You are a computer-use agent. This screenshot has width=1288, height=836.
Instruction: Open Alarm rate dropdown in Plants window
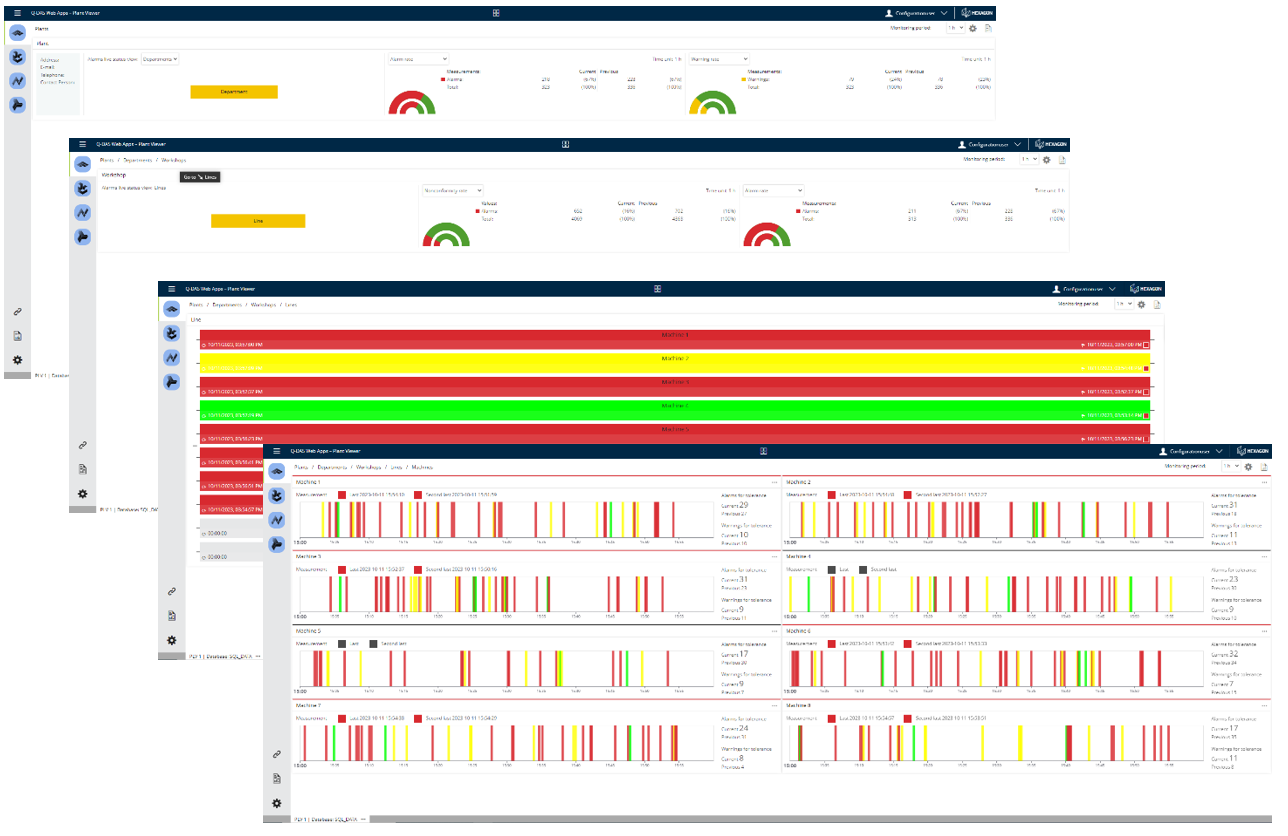tap(418, 60)
